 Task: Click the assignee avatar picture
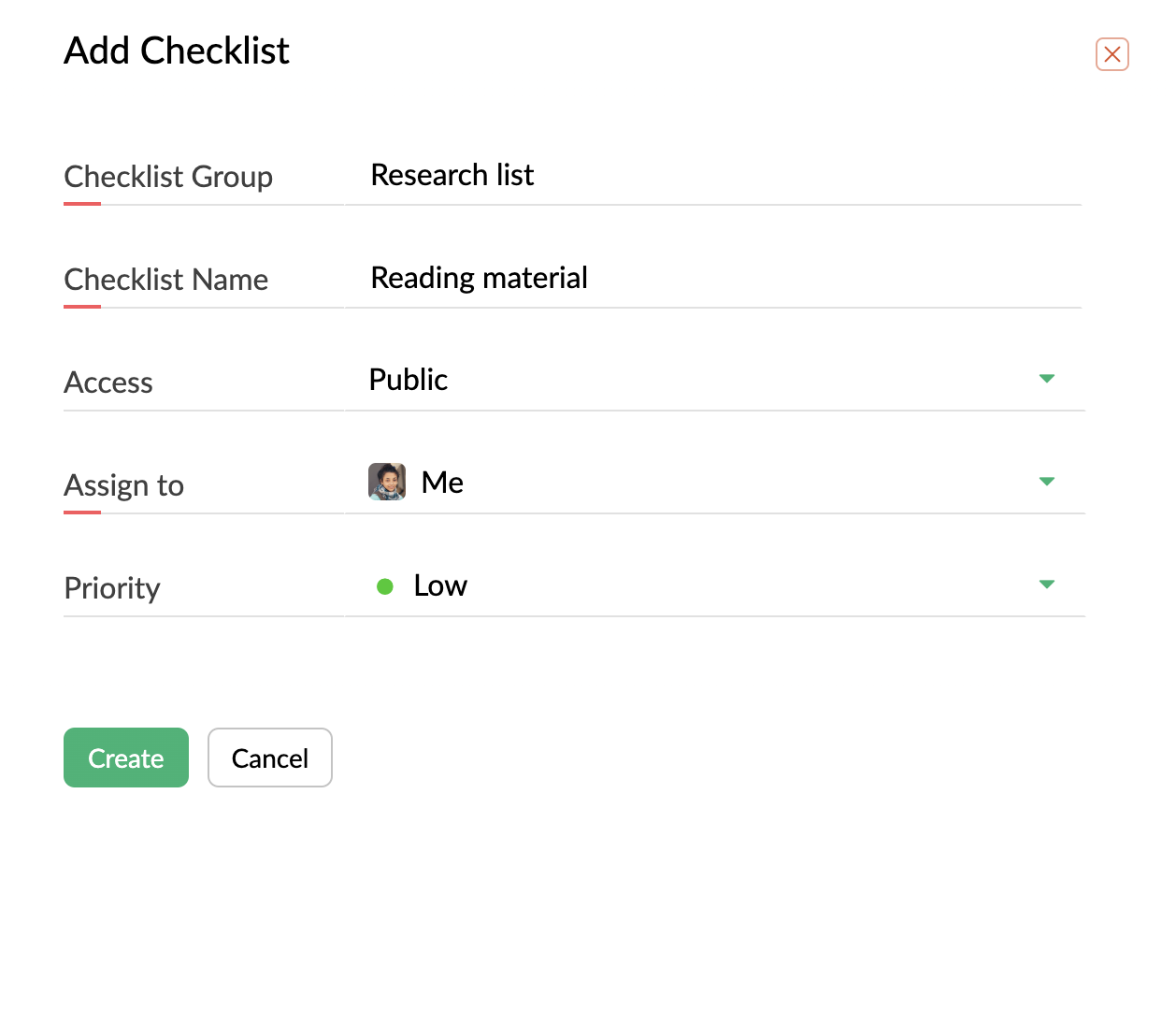pyautogui.click(x=387, y=483)
